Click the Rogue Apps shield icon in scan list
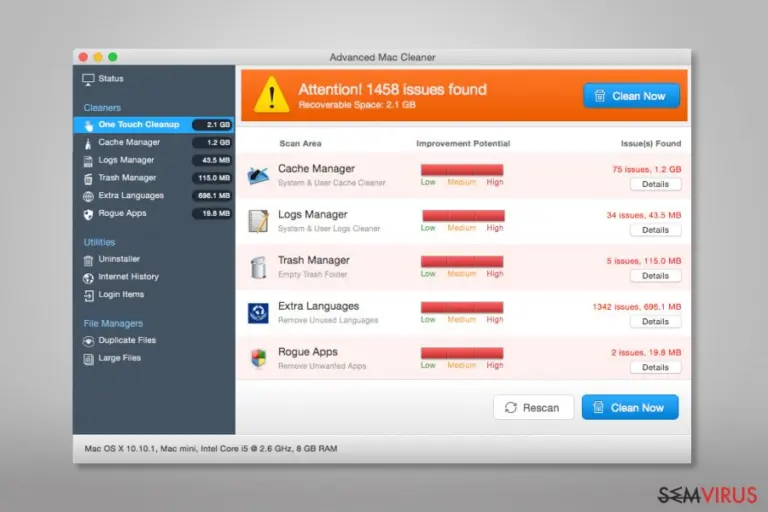This screenshot has width=768, height=512. [258, 358]
